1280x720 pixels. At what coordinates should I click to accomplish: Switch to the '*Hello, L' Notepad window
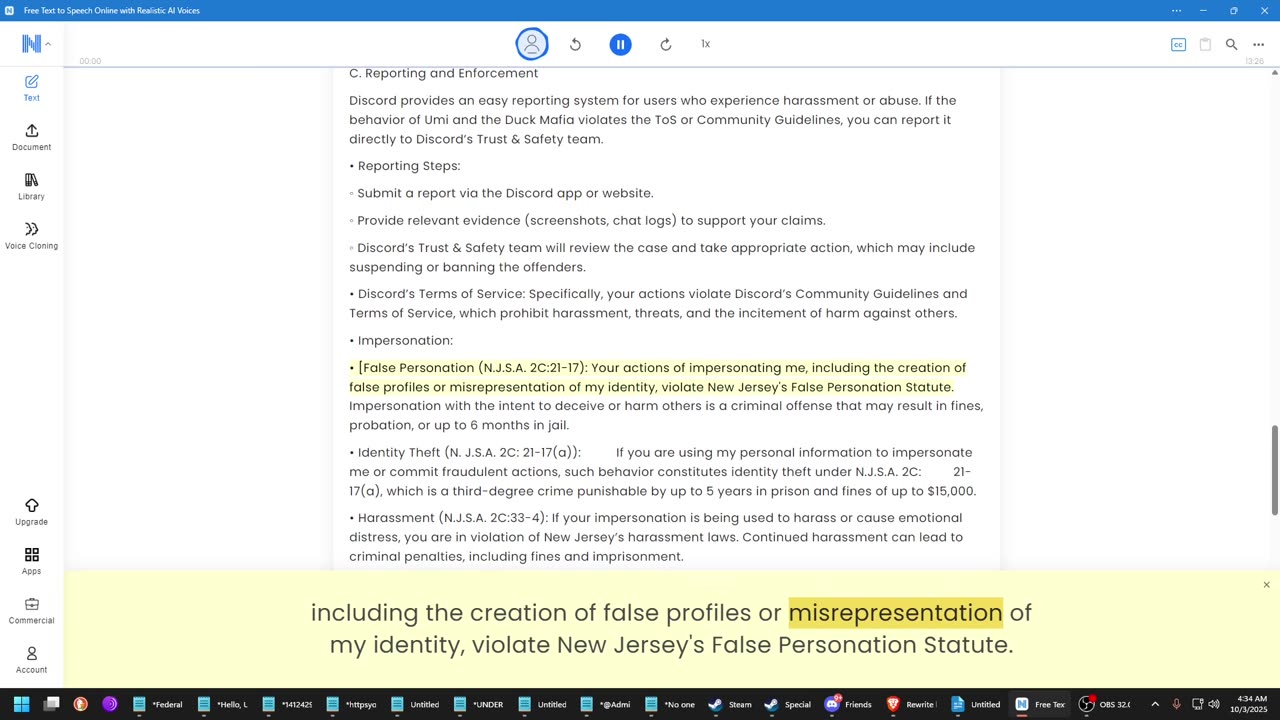tap(222, 704)
